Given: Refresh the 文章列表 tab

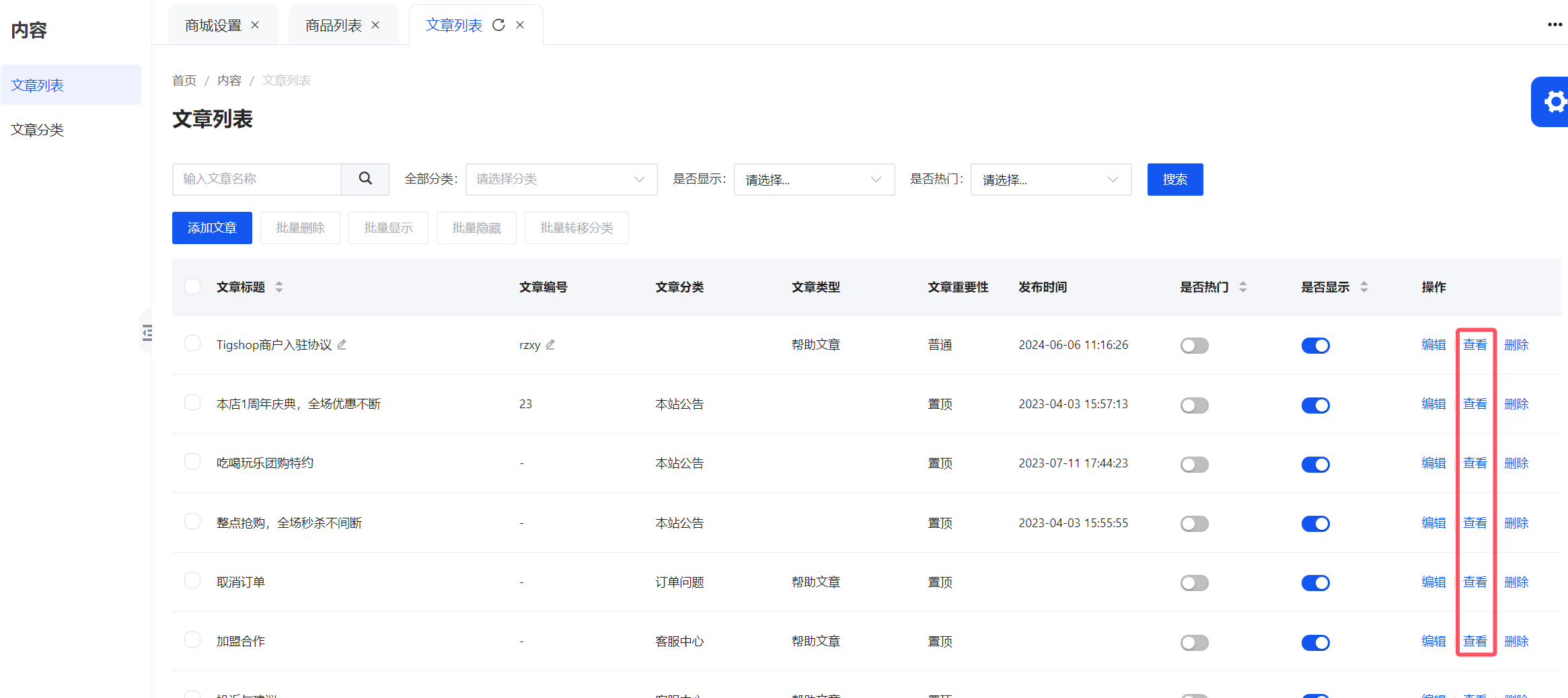Looking at the screenshot, I should click(498, 25).
